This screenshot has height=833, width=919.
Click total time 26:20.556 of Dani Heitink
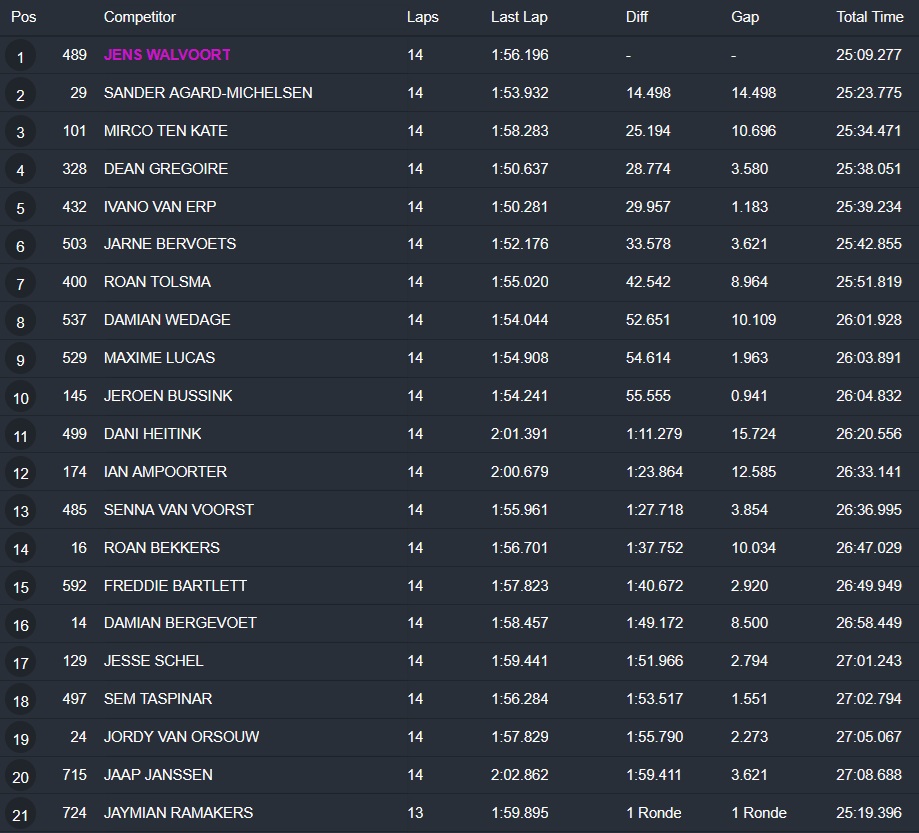(868, 434)
